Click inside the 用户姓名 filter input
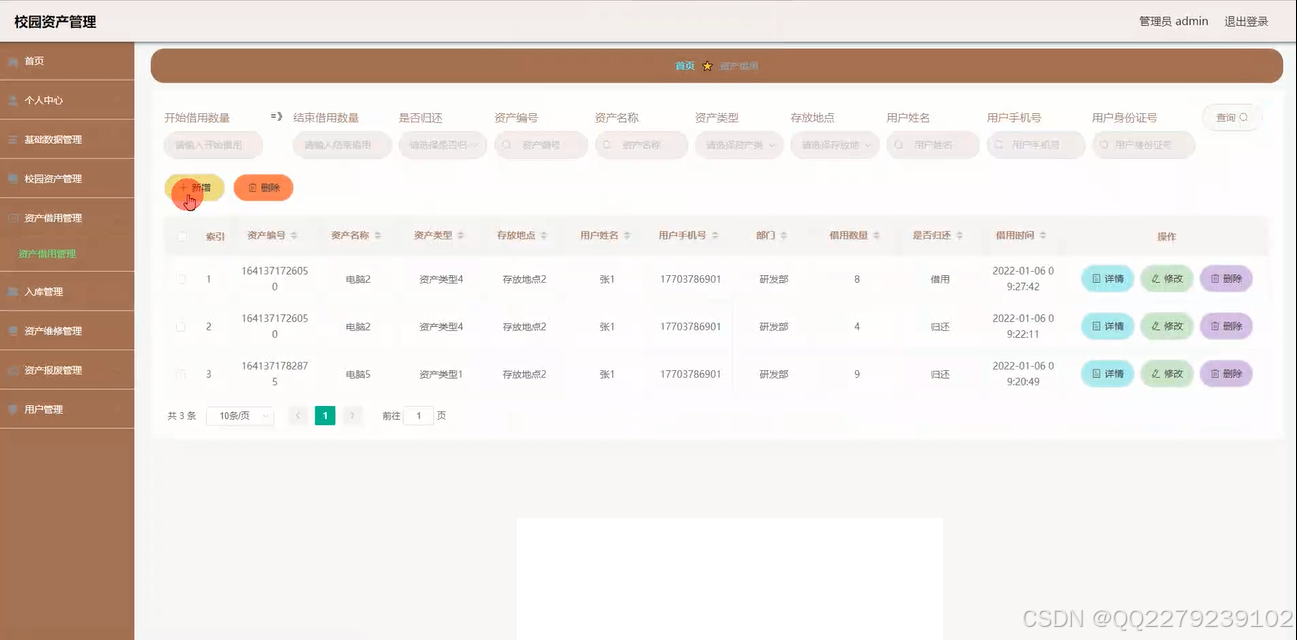1297x640 pixels. coord(932,144)
